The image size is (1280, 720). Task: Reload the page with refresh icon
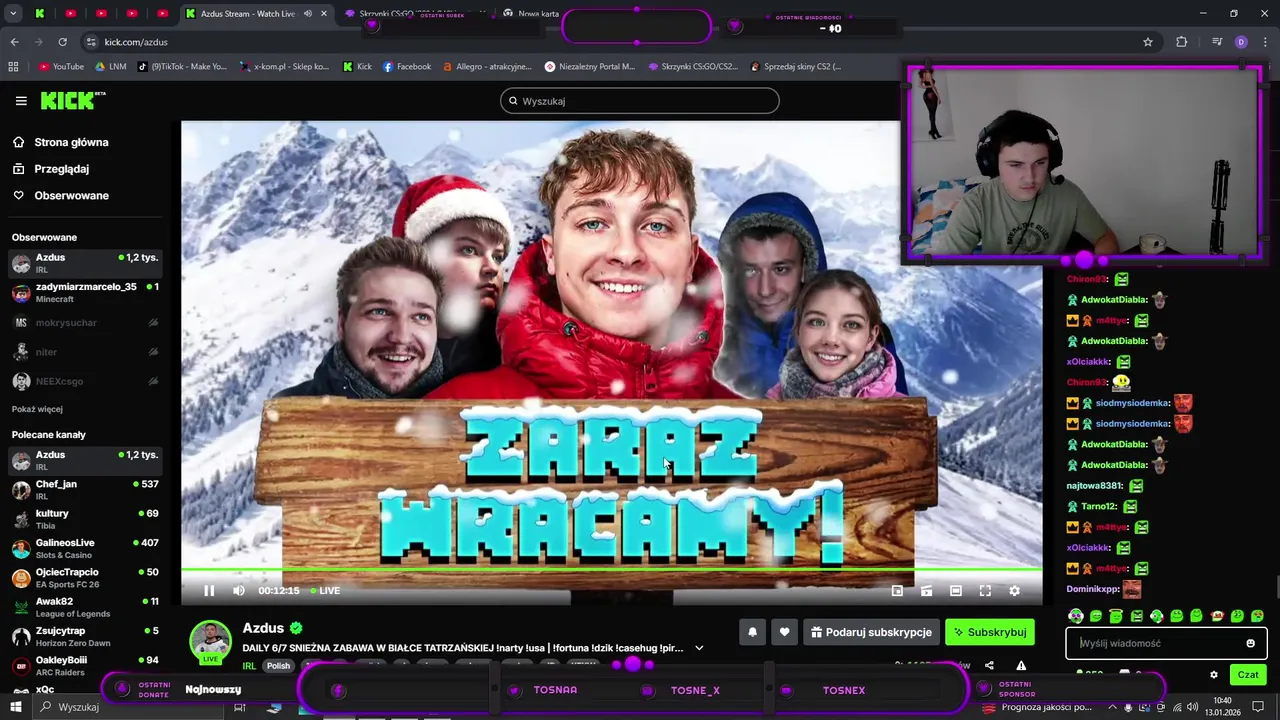(62, 42)
